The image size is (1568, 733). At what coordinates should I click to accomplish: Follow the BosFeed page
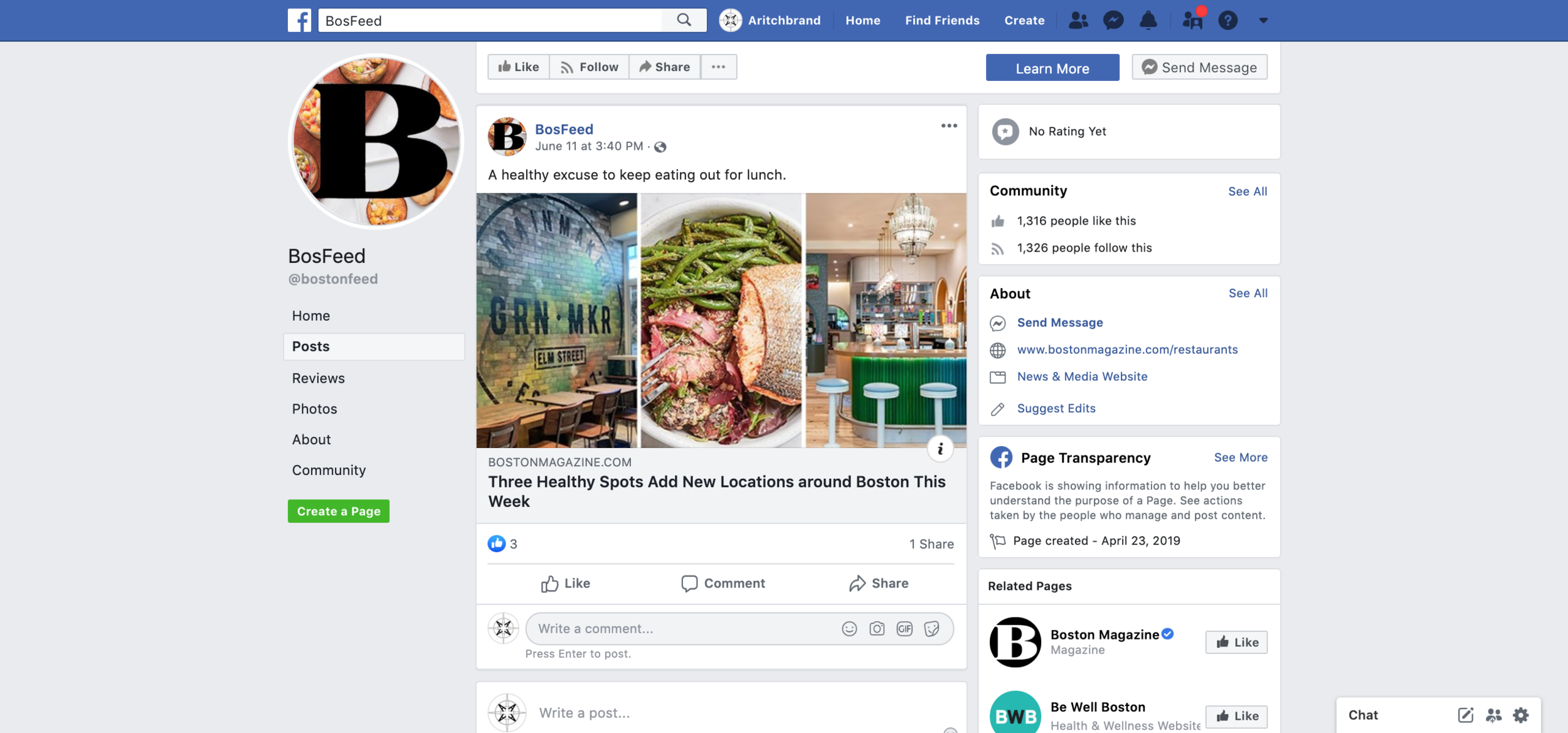(x=589, y=67)
